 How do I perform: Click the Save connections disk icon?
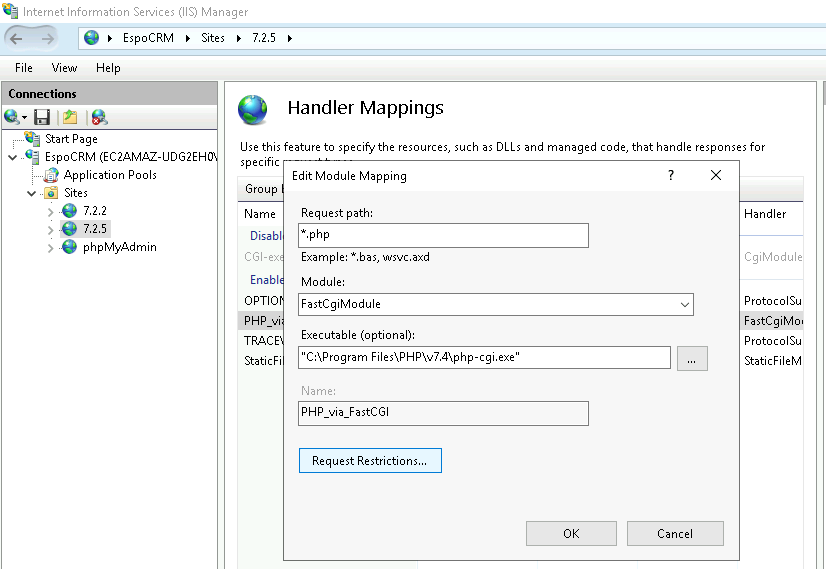(42, 117)
